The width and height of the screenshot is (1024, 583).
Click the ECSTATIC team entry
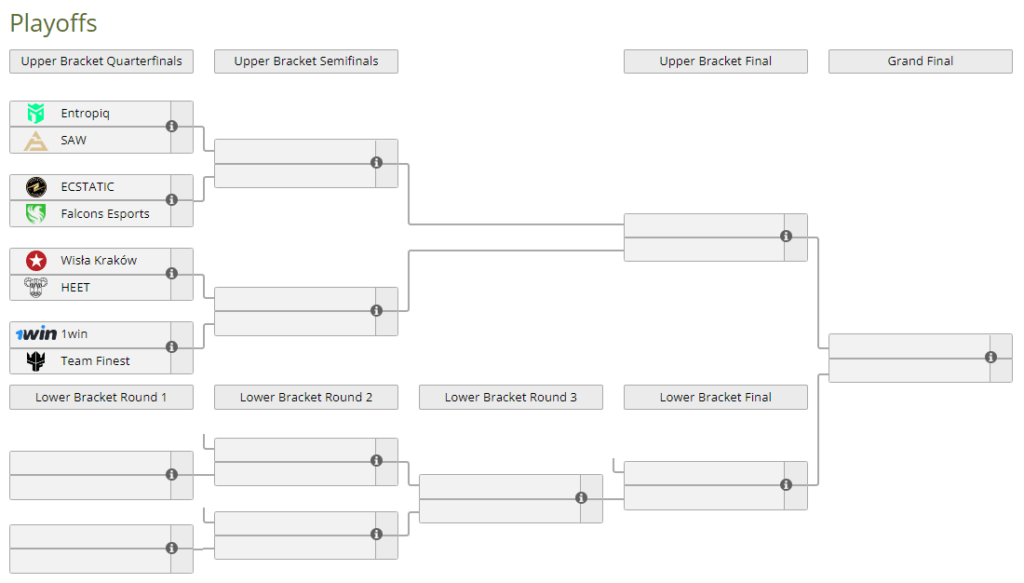[90, 187]
